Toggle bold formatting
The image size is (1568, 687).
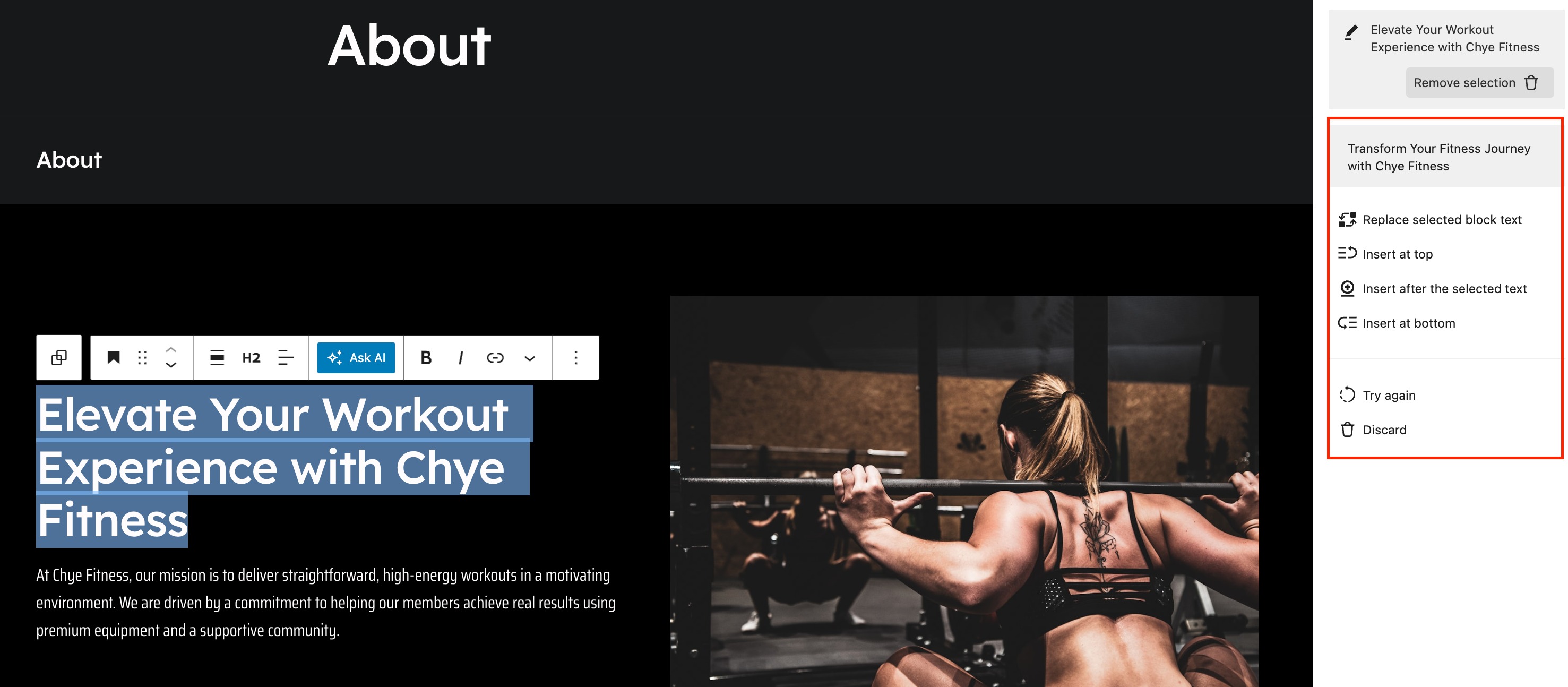click(x=426, y=357)
